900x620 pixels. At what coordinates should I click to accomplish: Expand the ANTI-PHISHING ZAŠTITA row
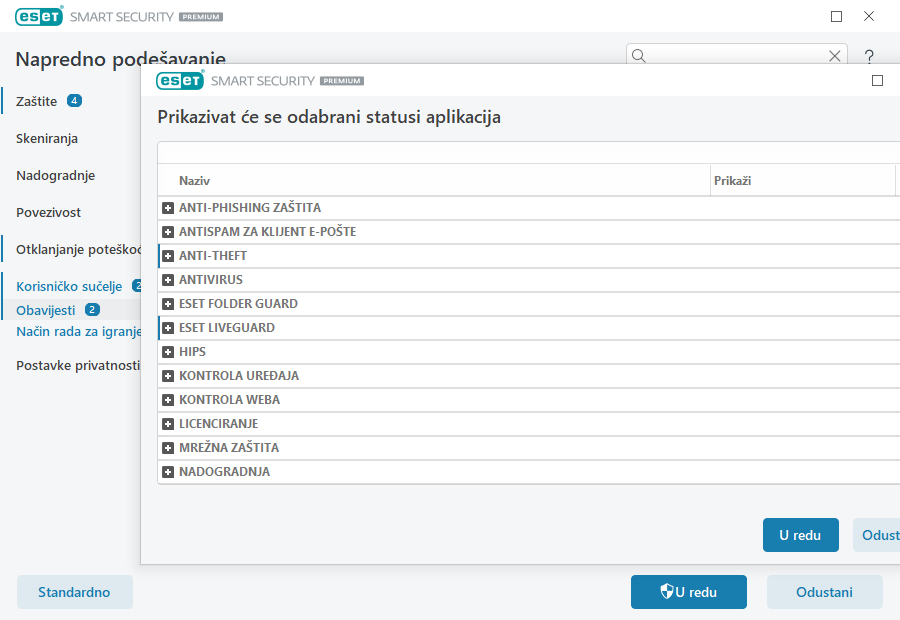tap(168, 208)
